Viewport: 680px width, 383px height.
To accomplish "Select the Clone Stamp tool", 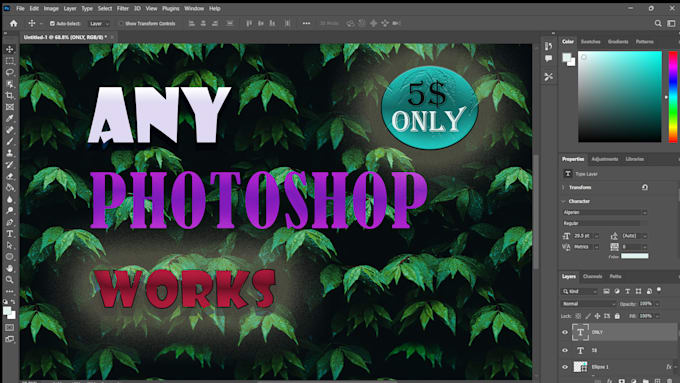I will (x=10, y=153).
